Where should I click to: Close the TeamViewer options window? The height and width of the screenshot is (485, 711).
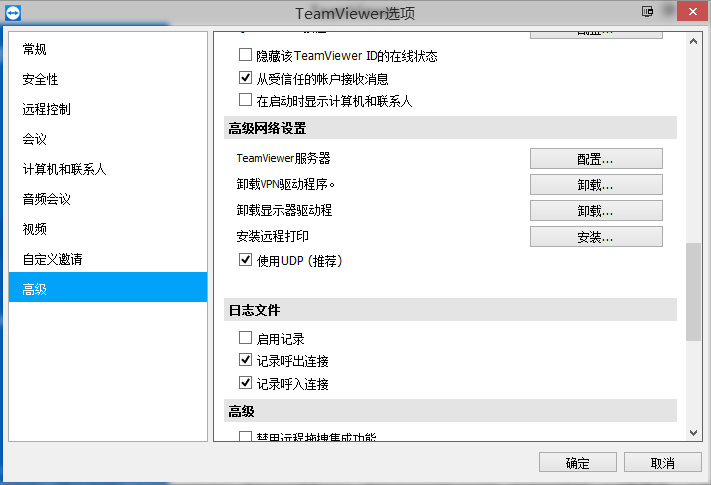[x=693, y=11]
